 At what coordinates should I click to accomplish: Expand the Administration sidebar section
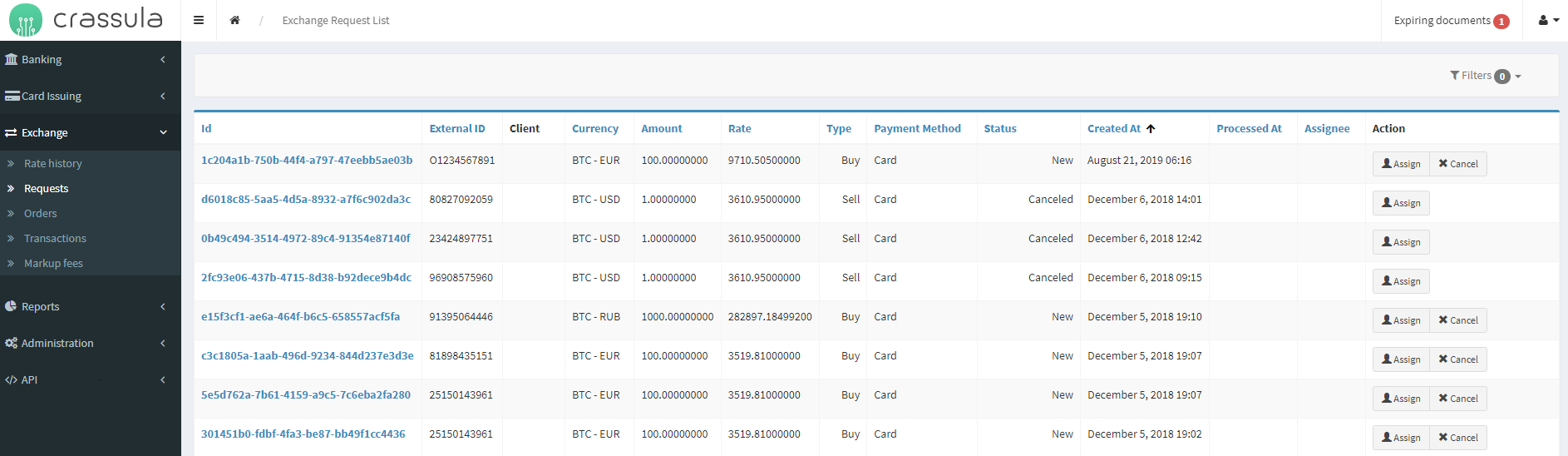(x=90, y=343)
